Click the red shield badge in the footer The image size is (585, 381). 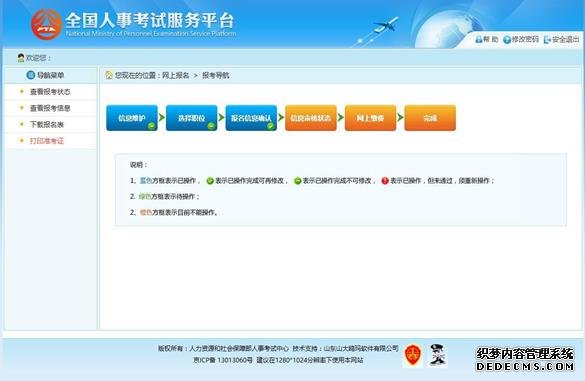coord(413,355)
